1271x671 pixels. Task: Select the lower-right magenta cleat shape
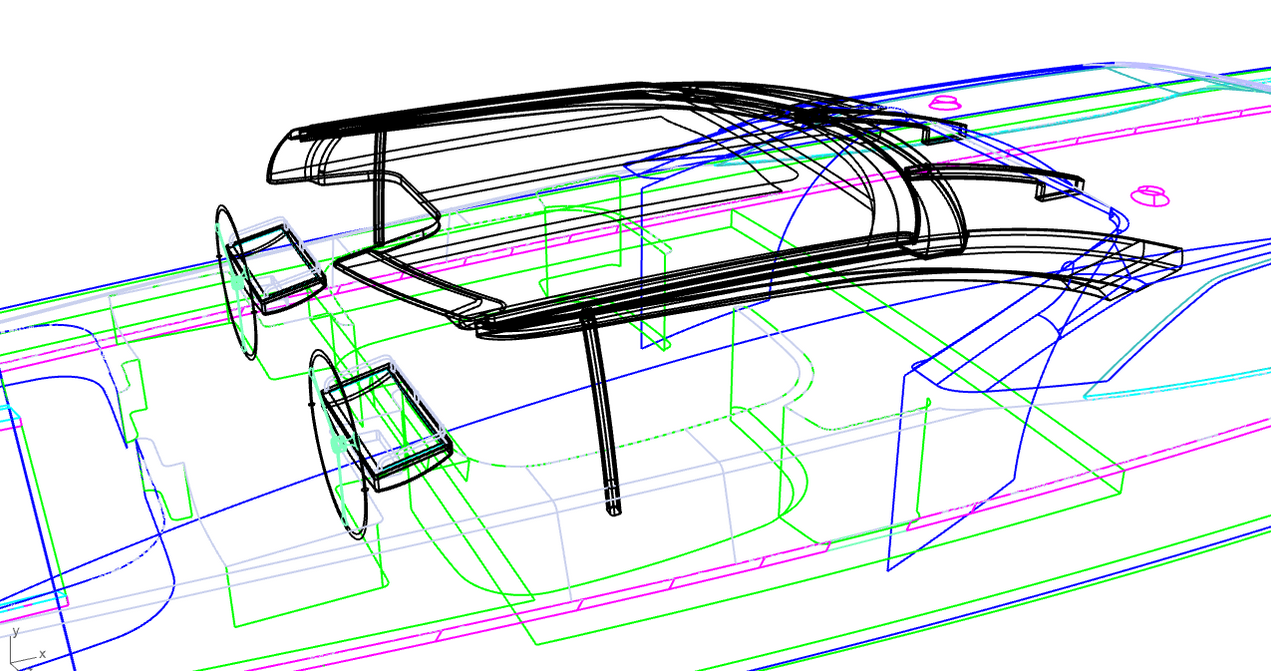[x=1149, y=194]
